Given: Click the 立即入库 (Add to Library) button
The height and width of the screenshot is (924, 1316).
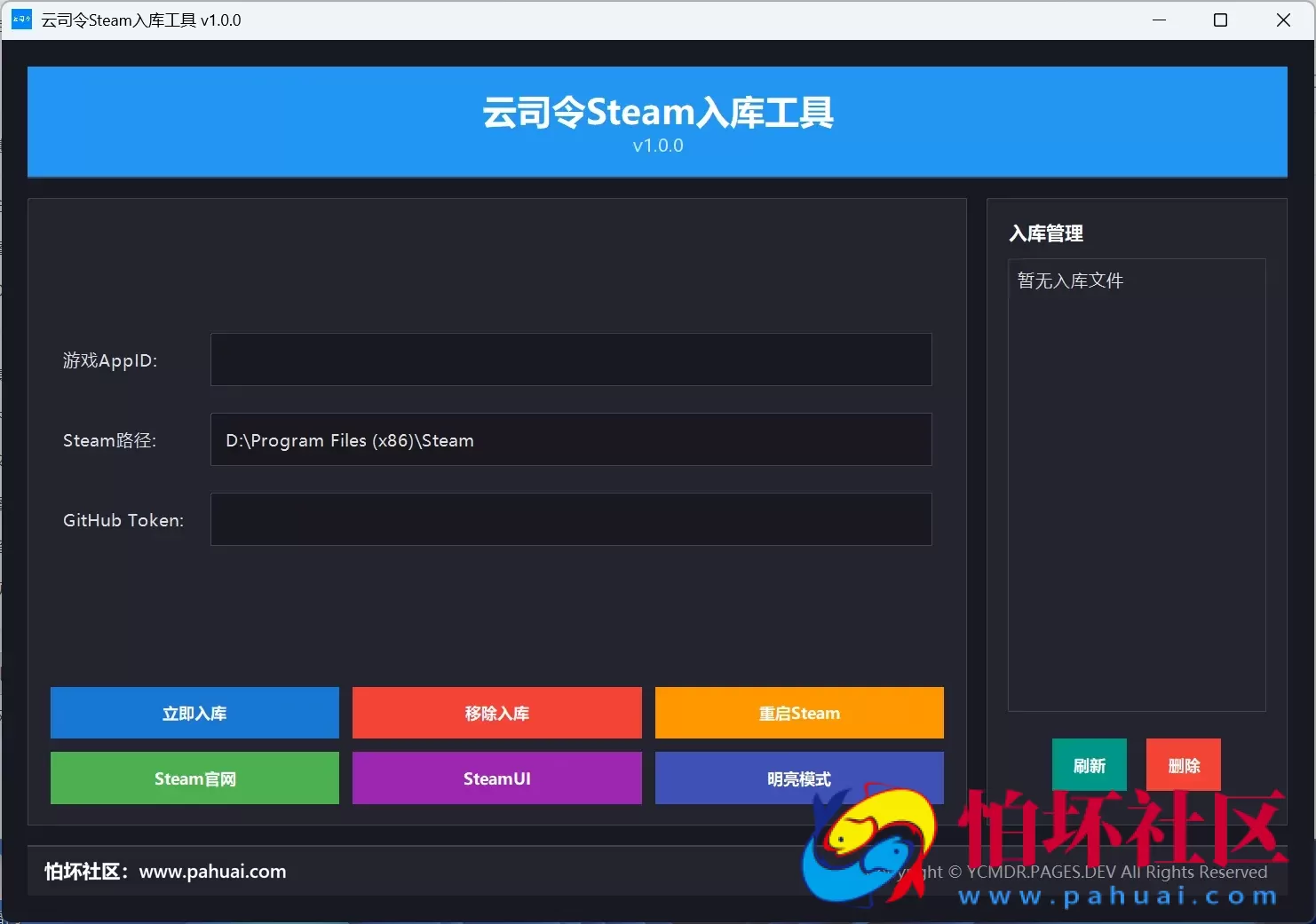Looking at the screenshot, I should click(x=194, y=713).
